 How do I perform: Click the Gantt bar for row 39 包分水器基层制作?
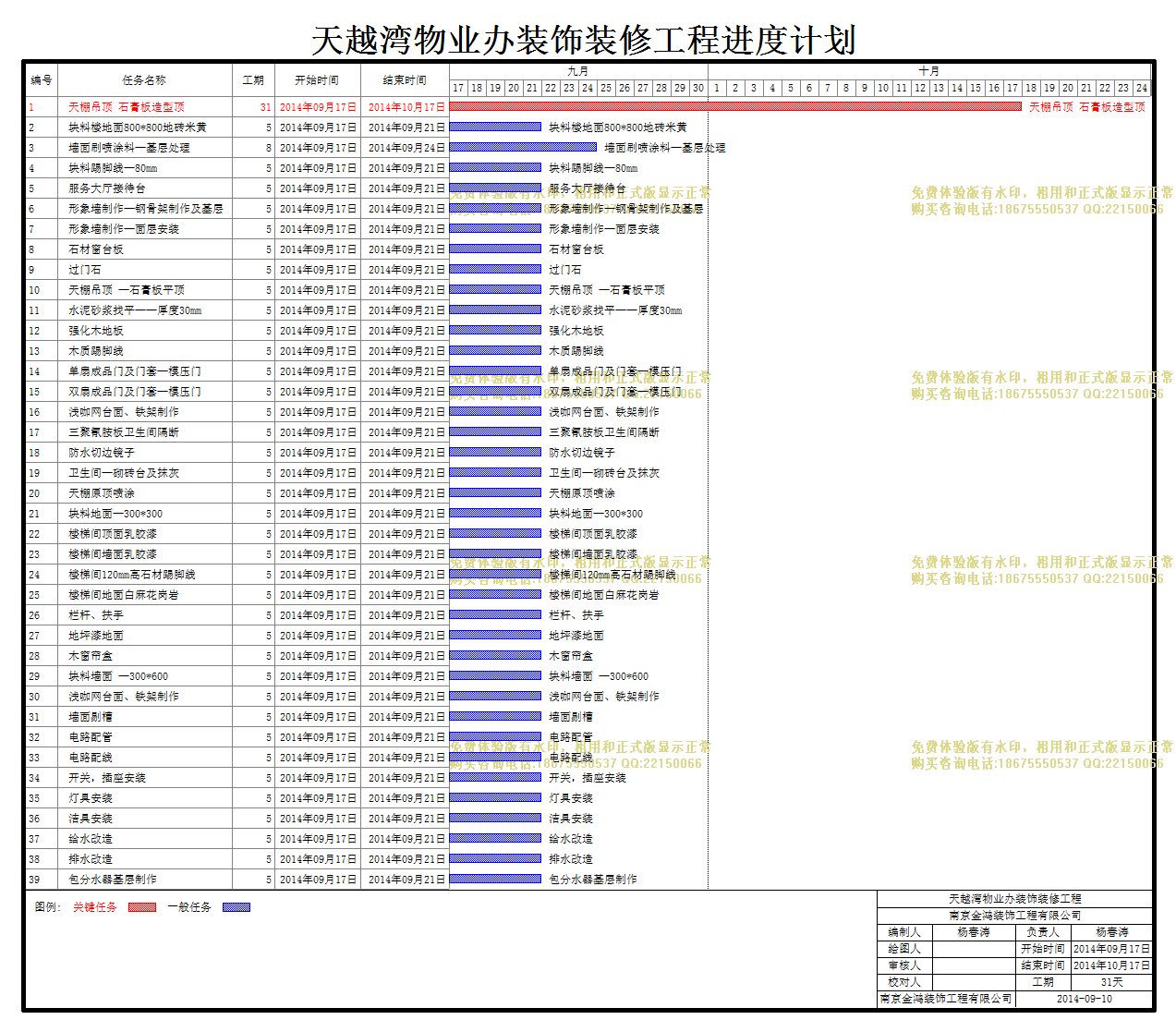495,880
